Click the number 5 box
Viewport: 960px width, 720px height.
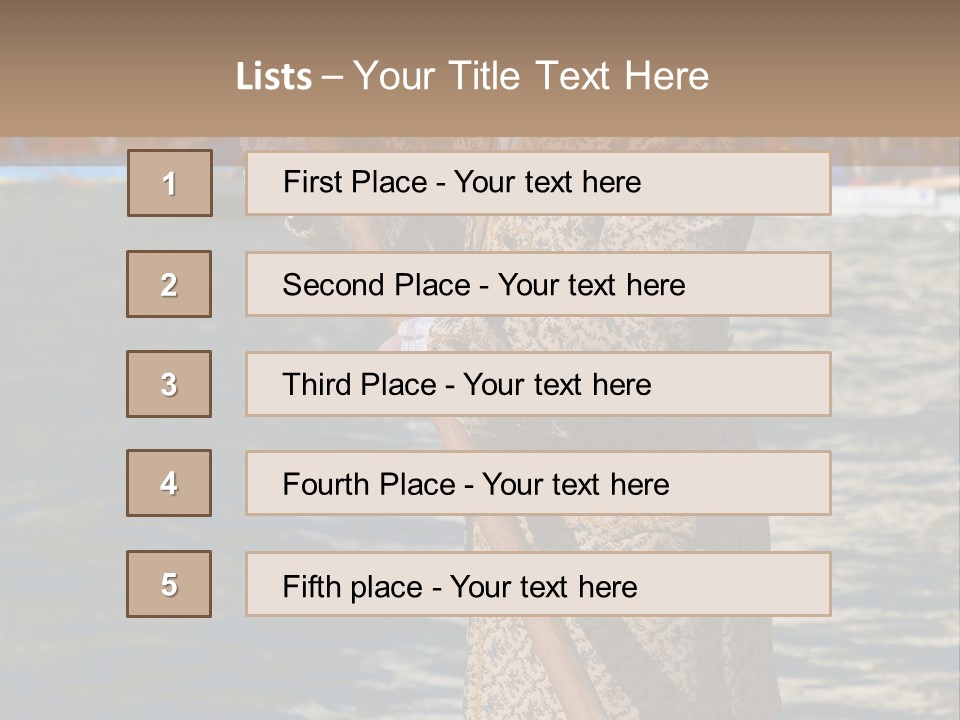pos(169,584)
